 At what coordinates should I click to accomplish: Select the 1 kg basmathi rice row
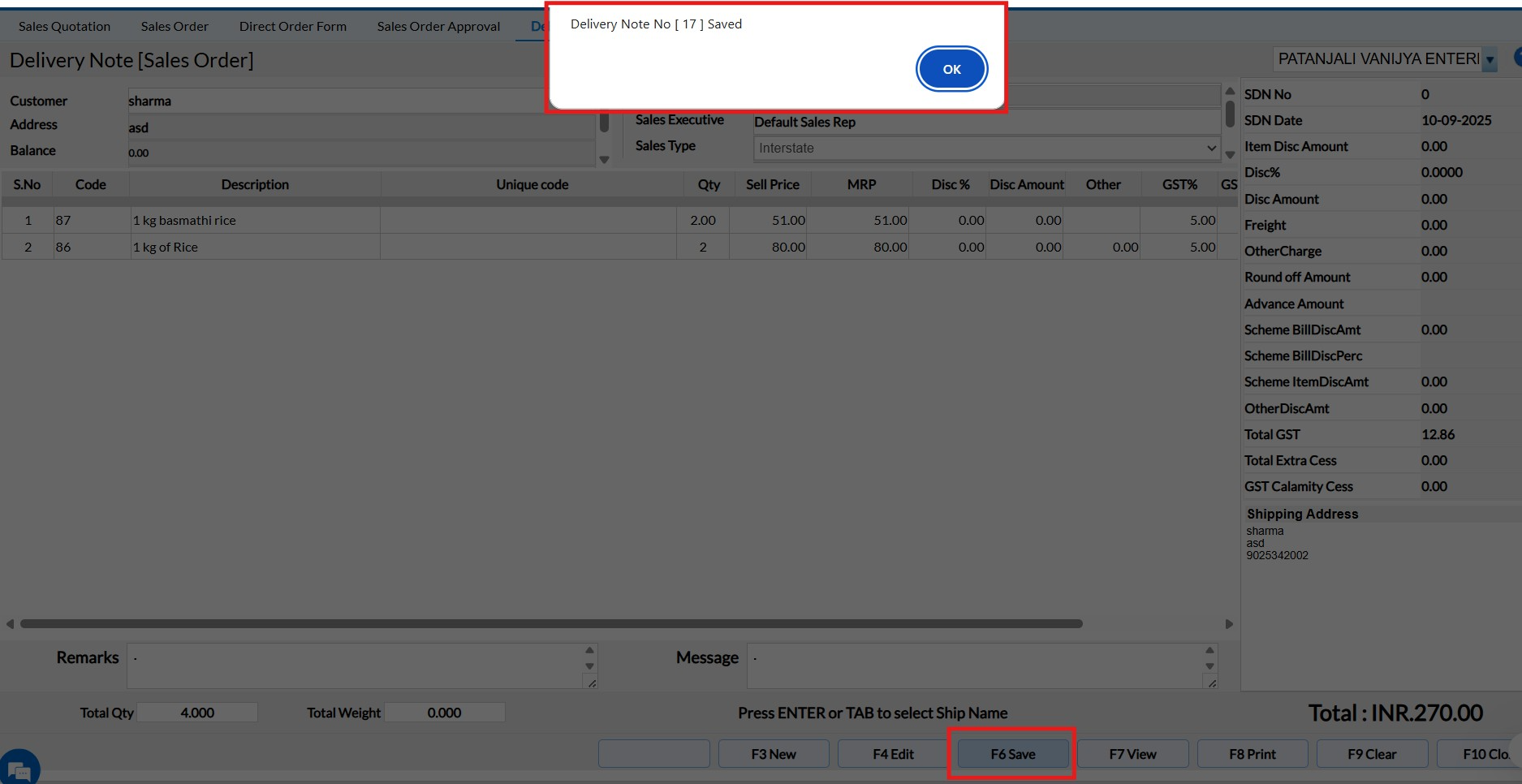[x=619, y=220]
